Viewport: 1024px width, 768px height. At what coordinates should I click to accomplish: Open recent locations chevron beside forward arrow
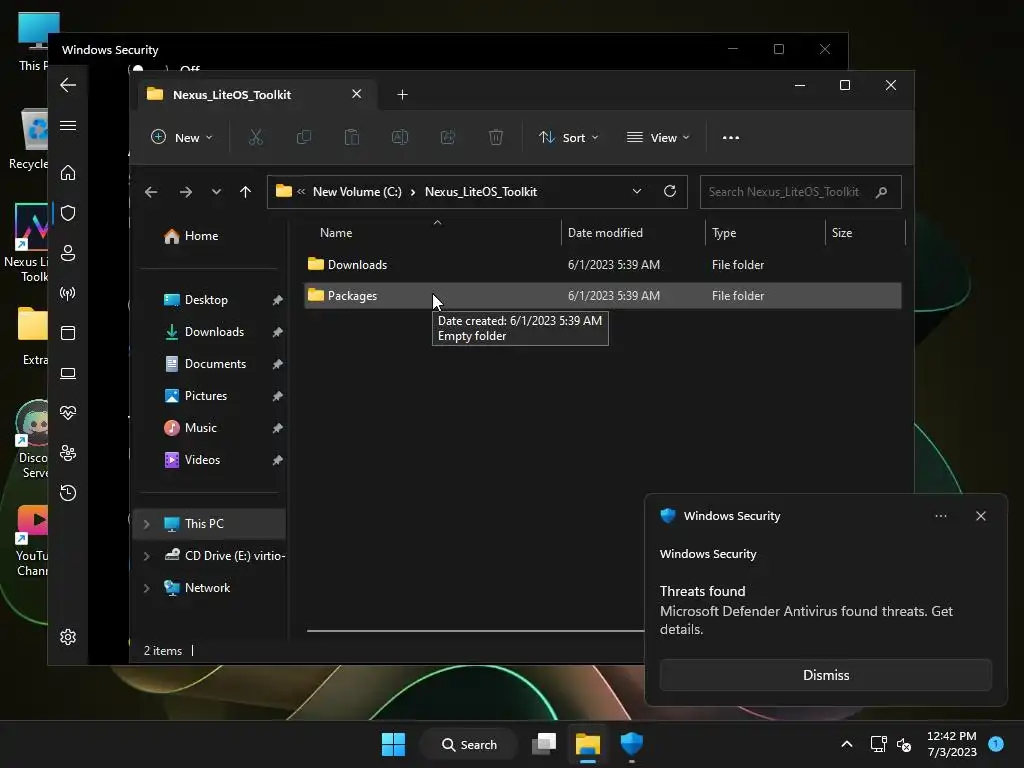point(216,192)
